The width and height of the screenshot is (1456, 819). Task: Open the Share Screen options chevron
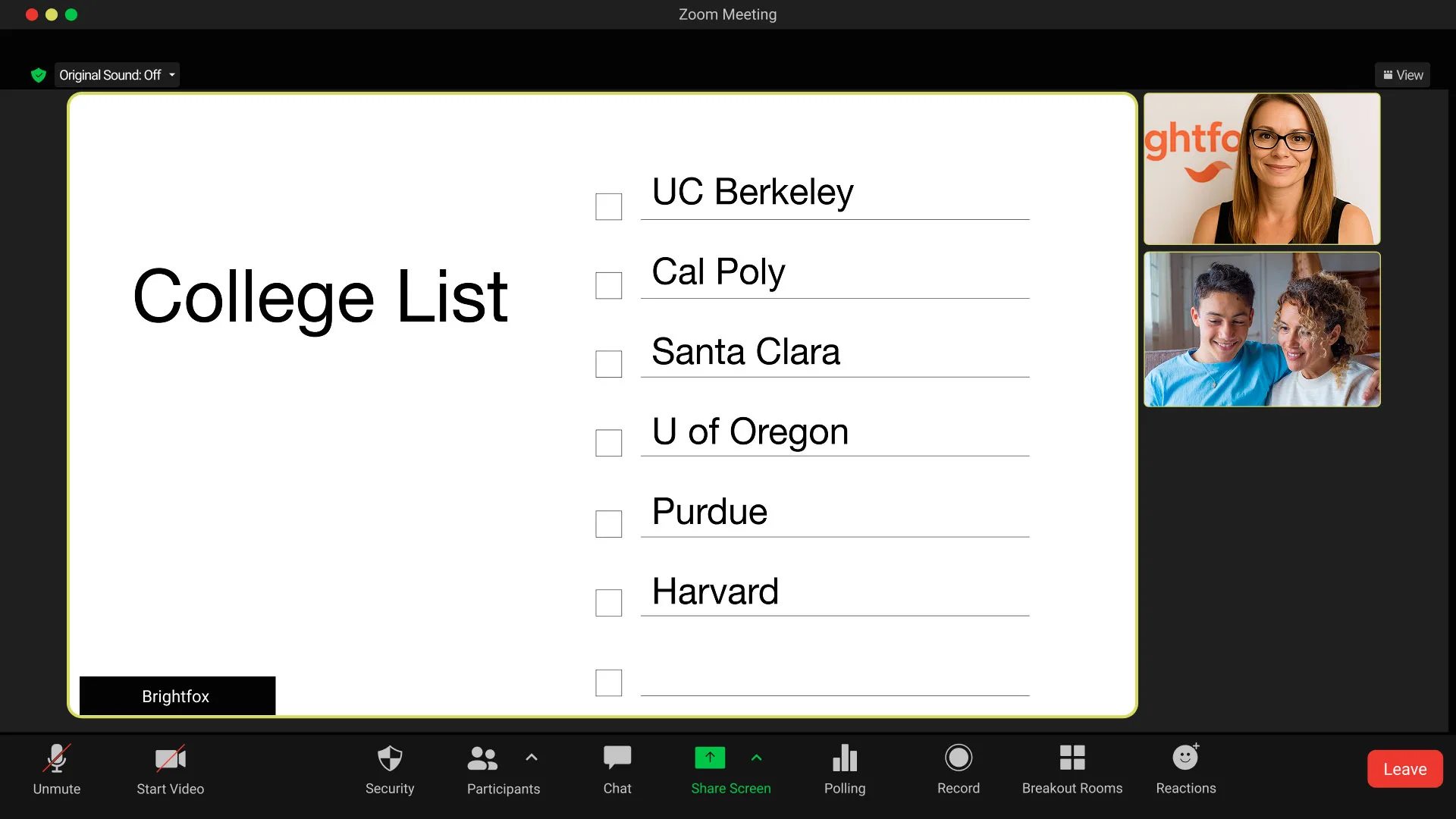tap(756, 757)
